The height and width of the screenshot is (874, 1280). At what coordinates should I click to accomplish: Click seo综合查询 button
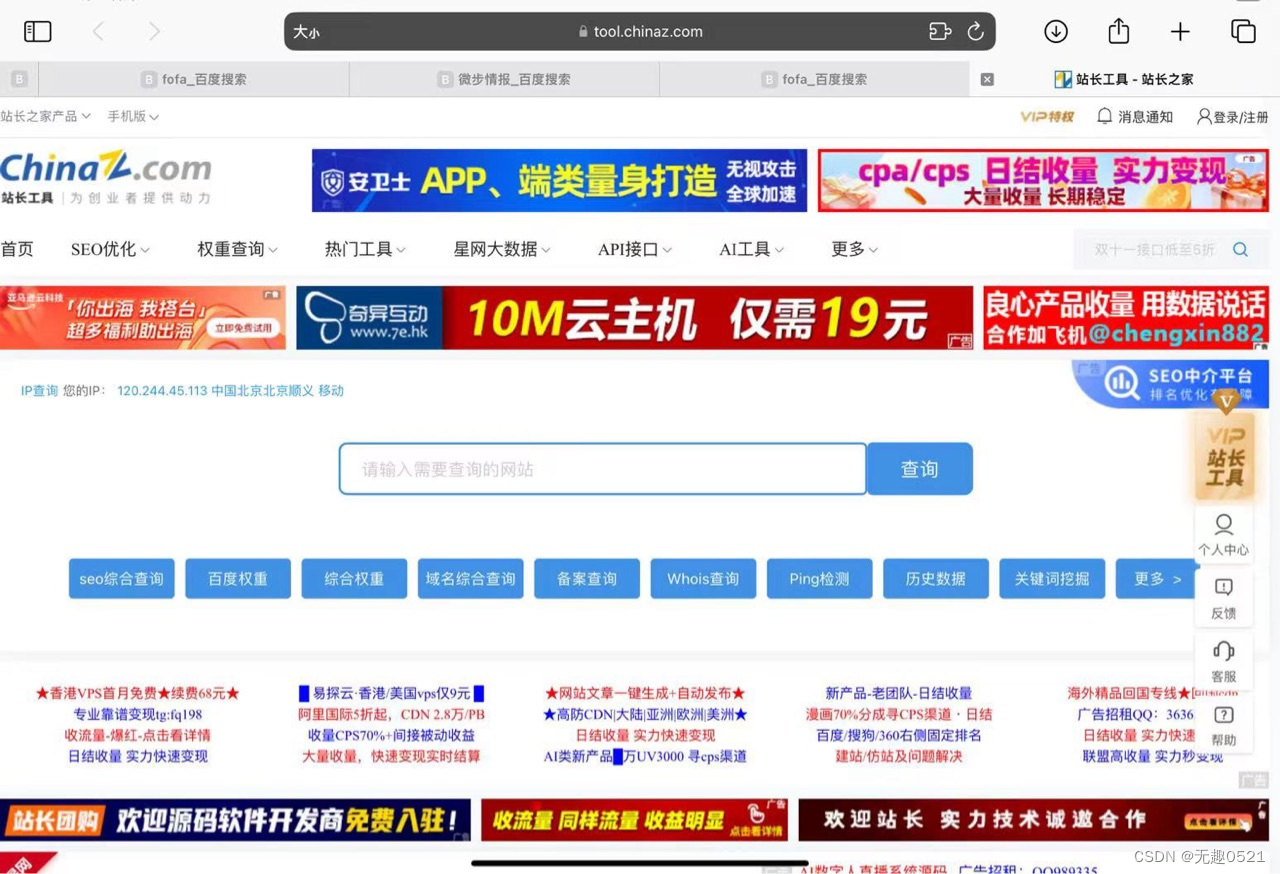(x=122, y=579)
